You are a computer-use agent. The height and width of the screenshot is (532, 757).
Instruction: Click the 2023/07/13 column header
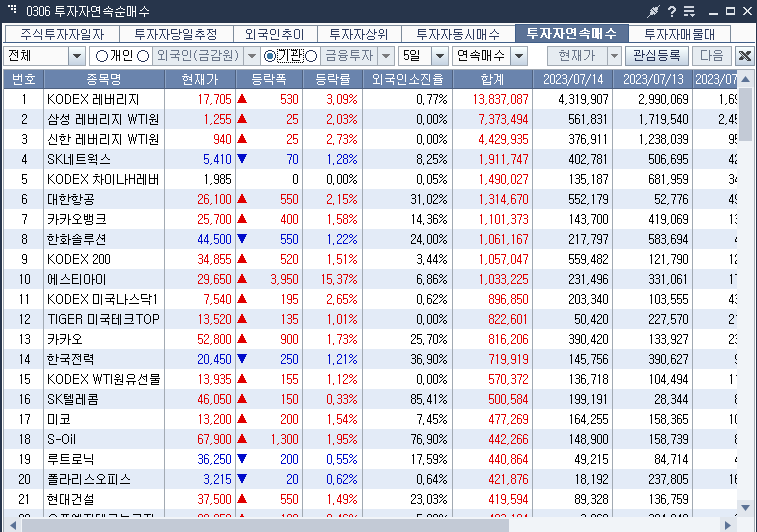[x=653, y=79]
